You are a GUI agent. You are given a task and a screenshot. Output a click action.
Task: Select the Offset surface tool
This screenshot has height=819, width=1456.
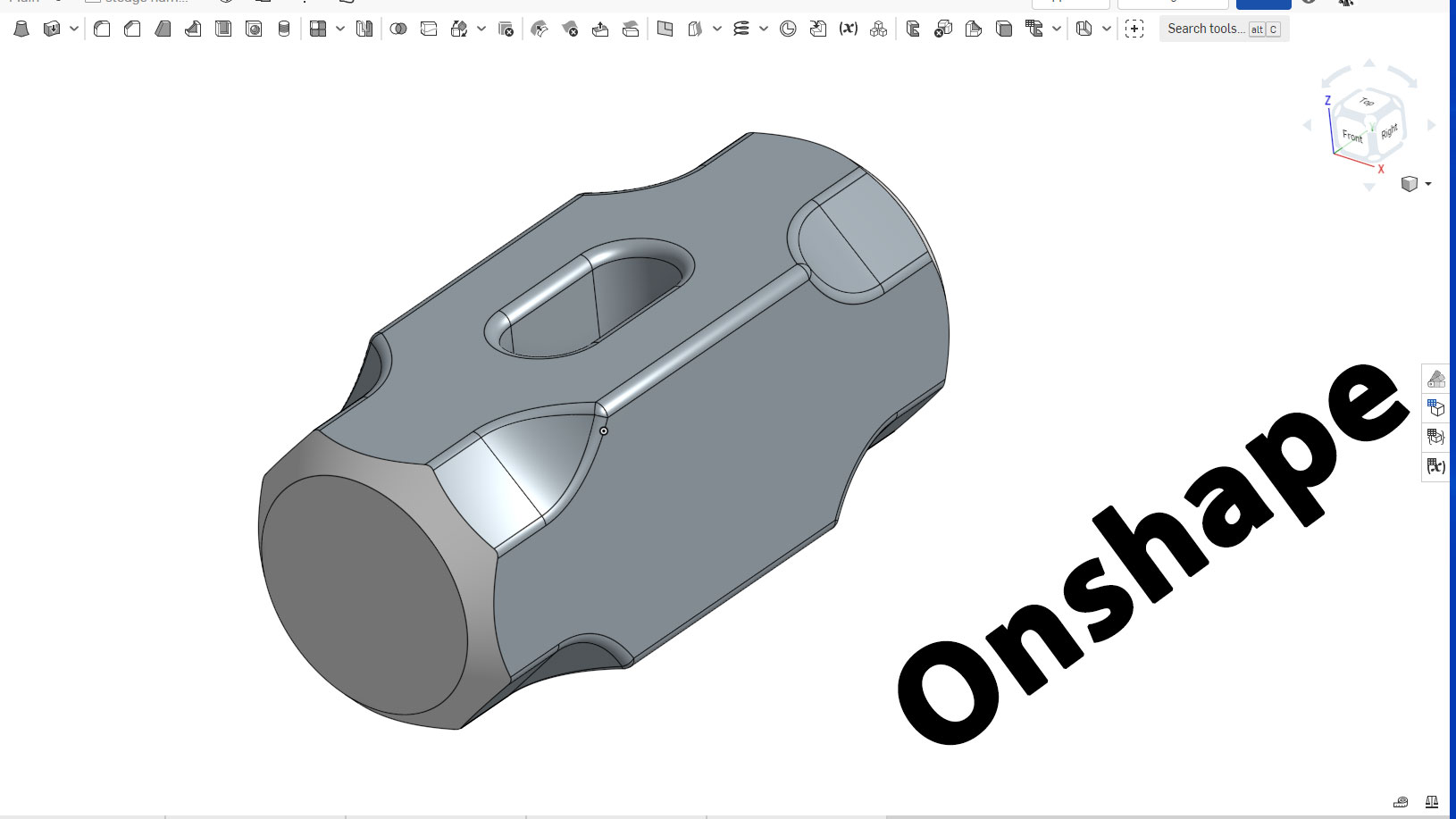695,29
